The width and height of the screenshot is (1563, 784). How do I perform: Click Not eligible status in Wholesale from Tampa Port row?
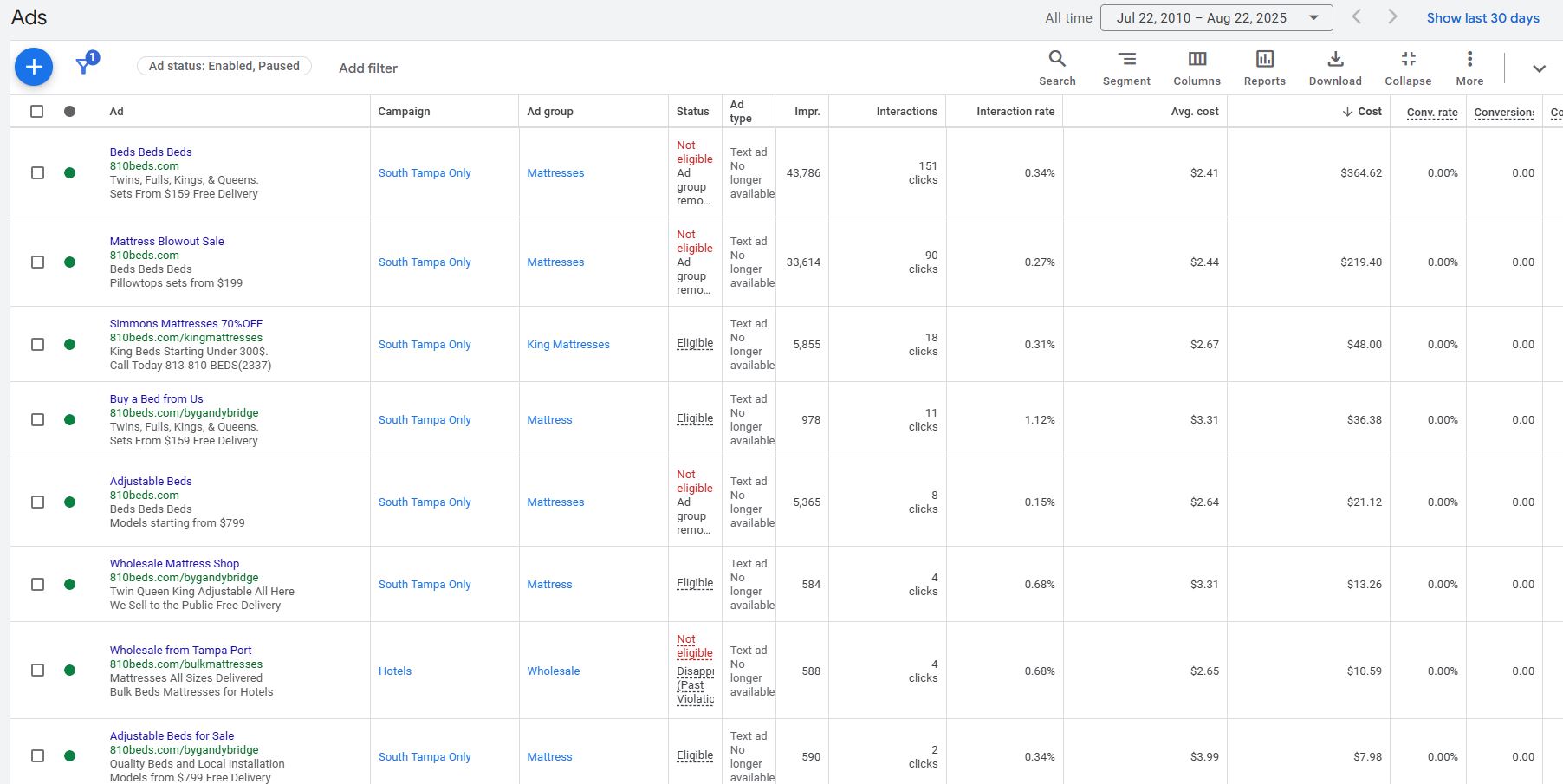pyautogui.click(x=695, y=645)
